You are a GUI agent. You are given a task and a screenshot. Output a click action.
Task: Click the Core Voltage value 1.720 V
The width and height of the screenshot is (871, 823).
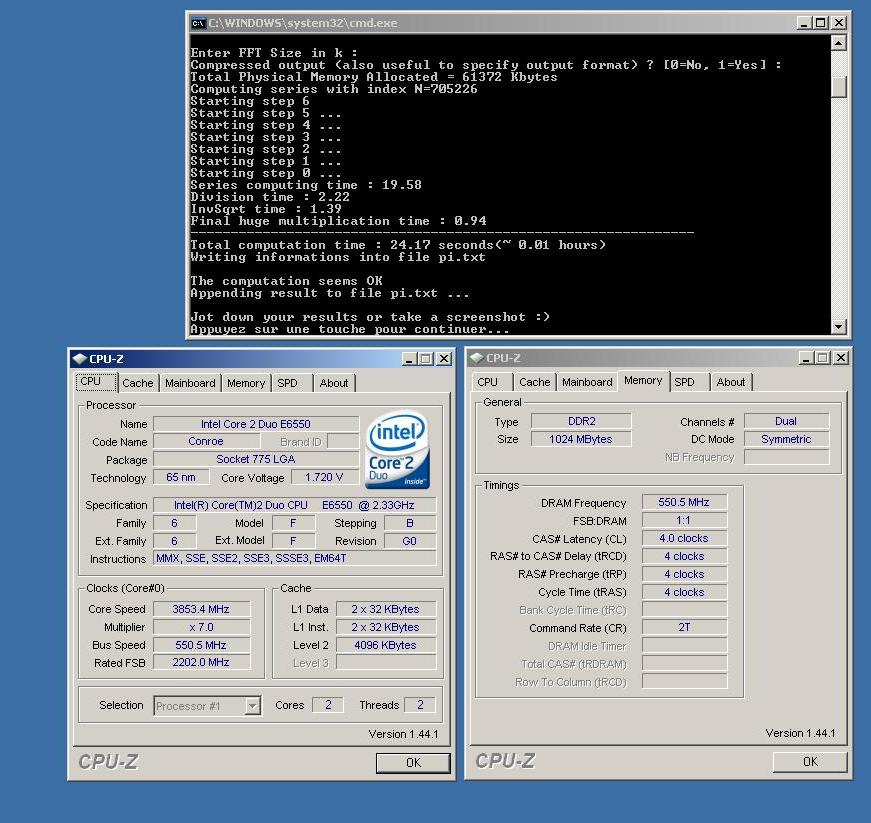point(324,477)
